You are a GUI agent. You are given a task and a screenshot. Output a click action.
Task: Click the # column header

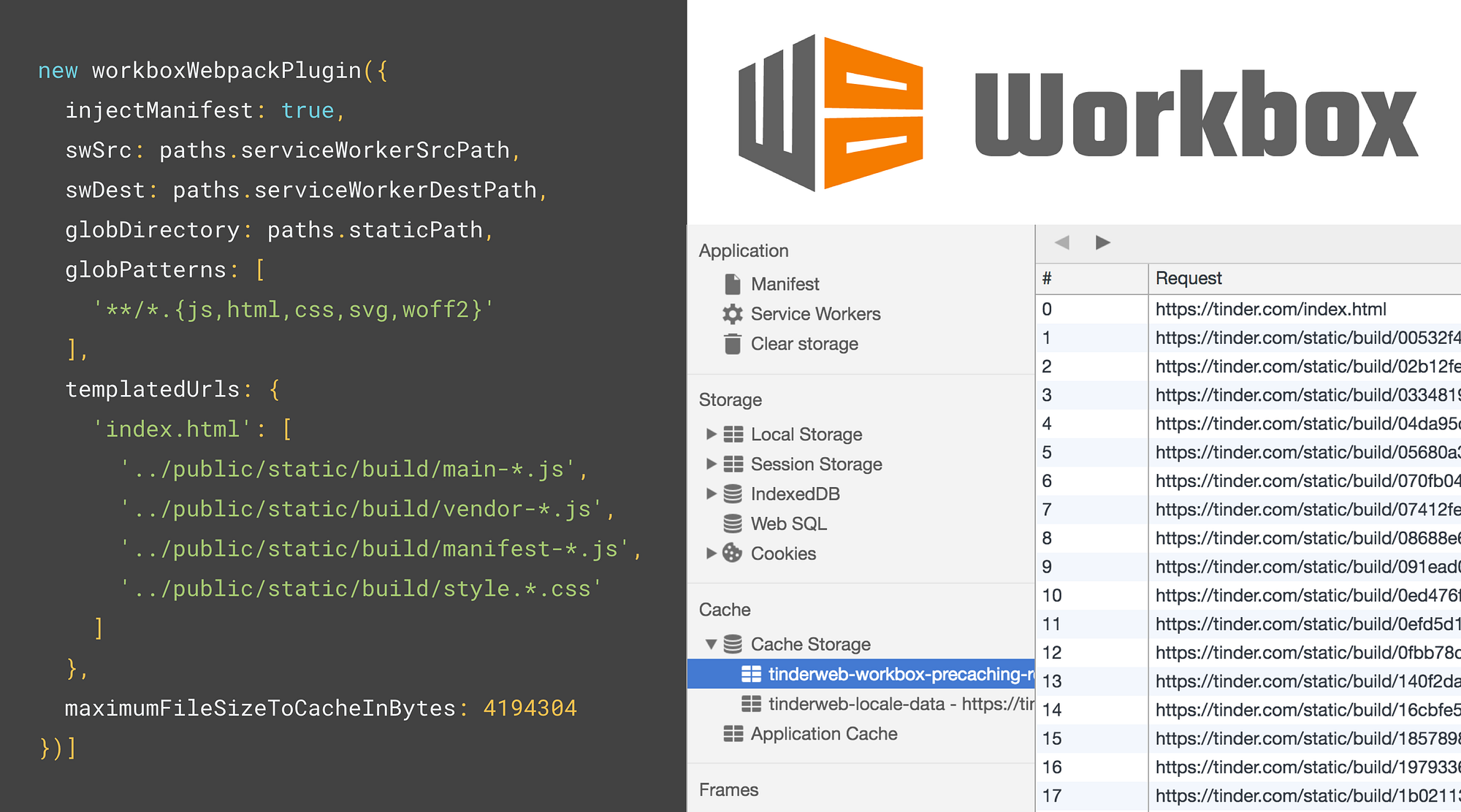pyautogui.click(x=1048, y=278)
